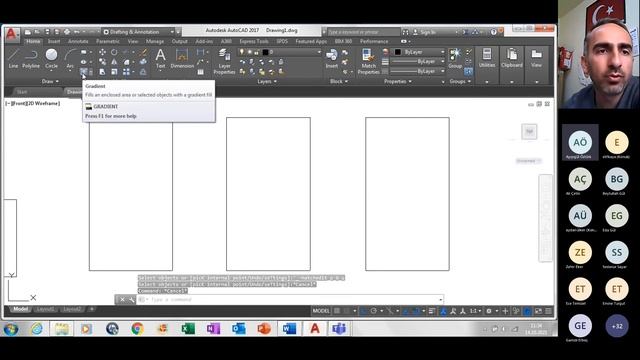This screenshot has width=640, height=360.
Task: Open the annotation scale 1:1 dropdown
Action: (475, 311)
